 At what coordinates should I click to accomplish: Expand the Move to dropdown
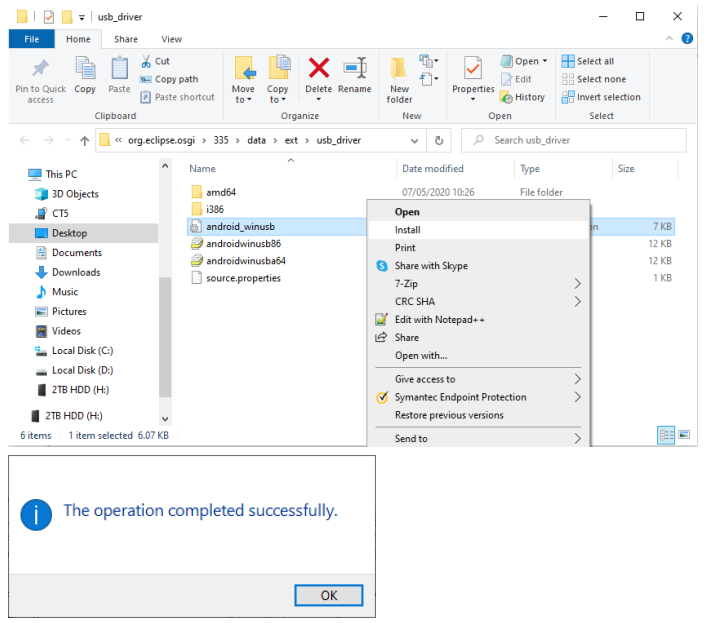pos(244,100)
